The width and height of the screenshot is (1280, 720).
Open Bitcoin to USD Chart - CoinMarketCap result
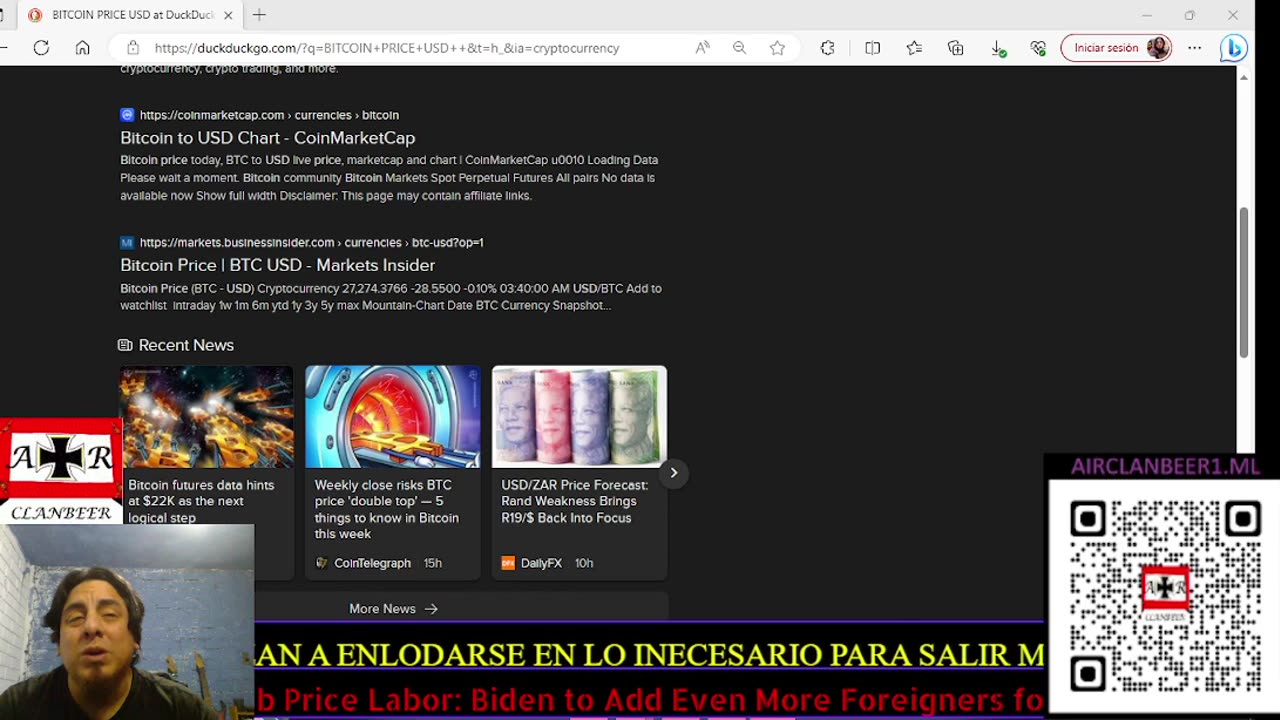267,137
